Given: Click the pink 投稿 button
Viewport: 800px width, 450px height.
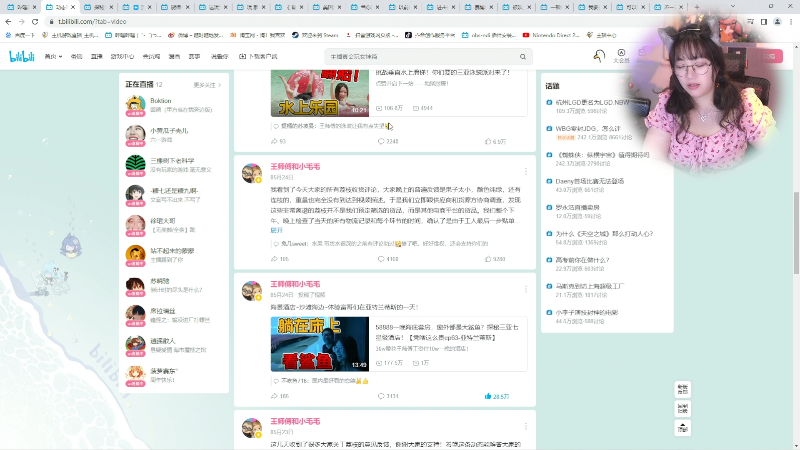Looking at the screenshot, I should (769, 56).
